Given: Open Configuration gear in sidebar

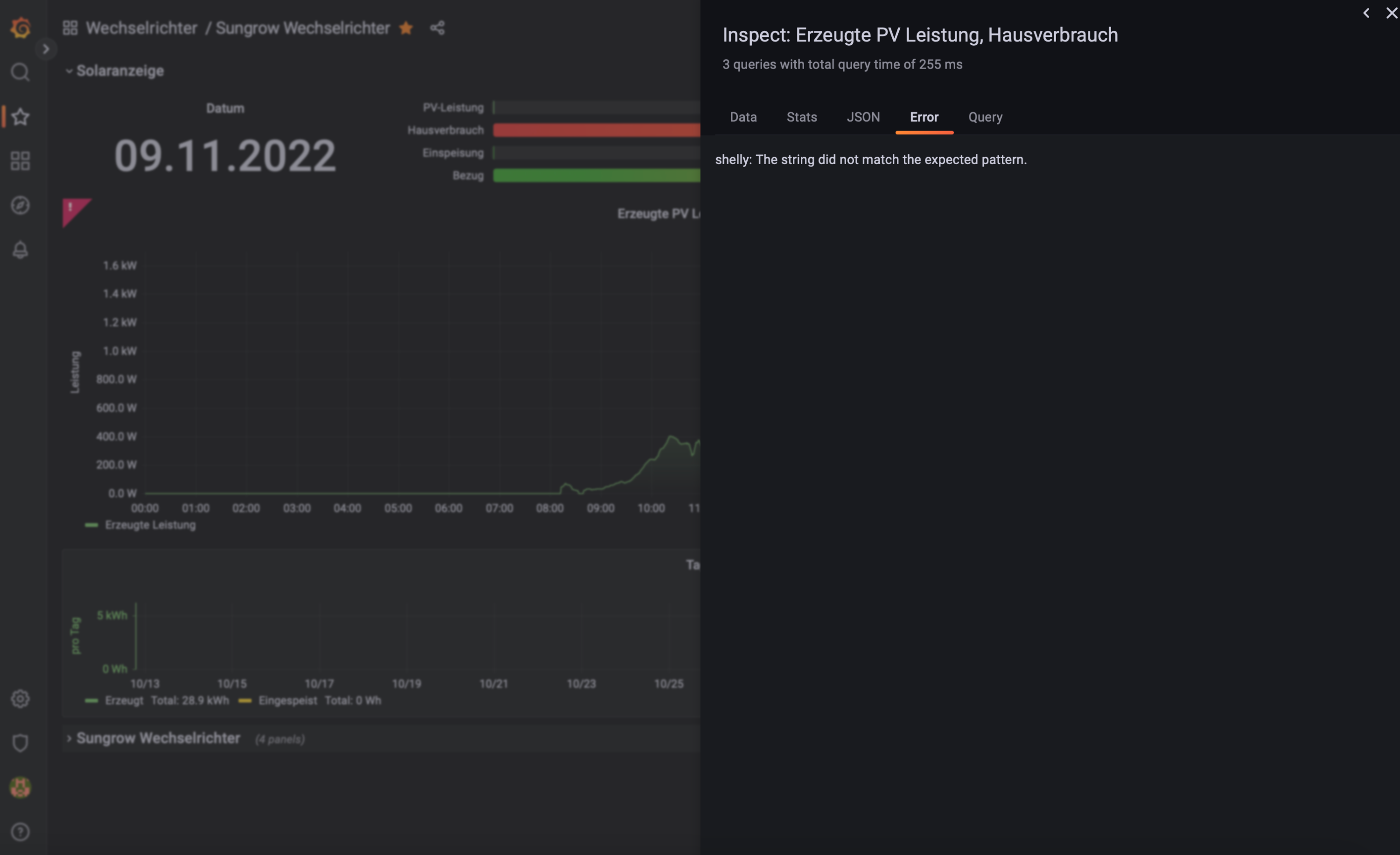Looking at the screenshot, I should pyautogui.click(x=21, y=699).
